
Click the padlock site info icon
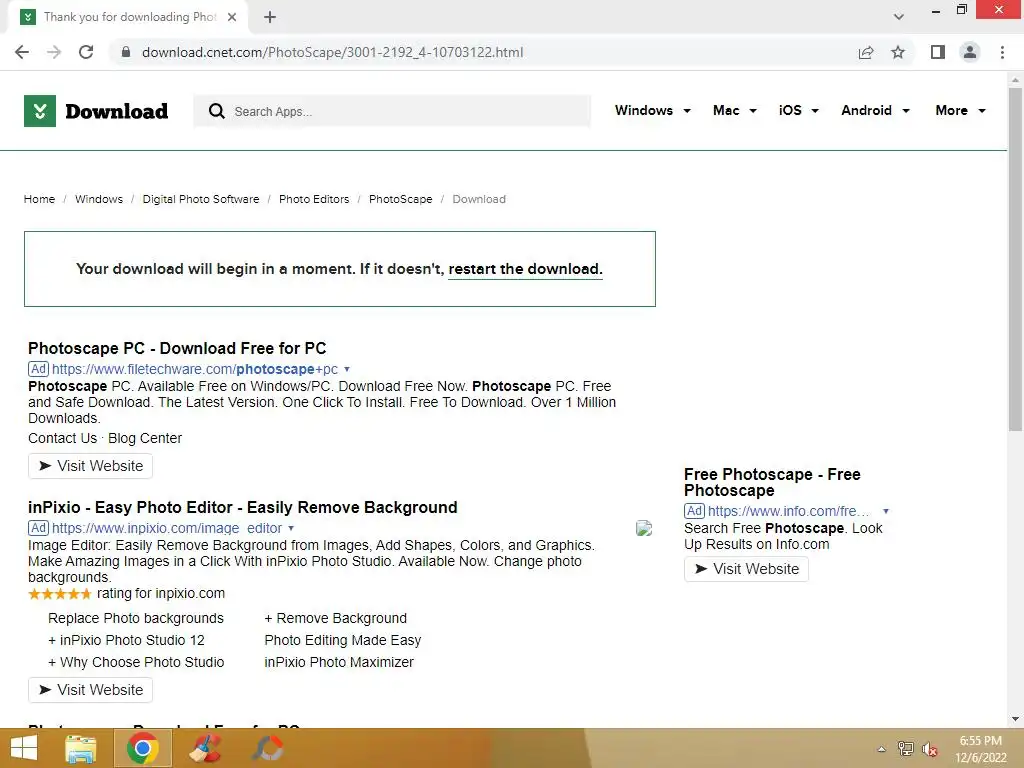pos(125,52)
